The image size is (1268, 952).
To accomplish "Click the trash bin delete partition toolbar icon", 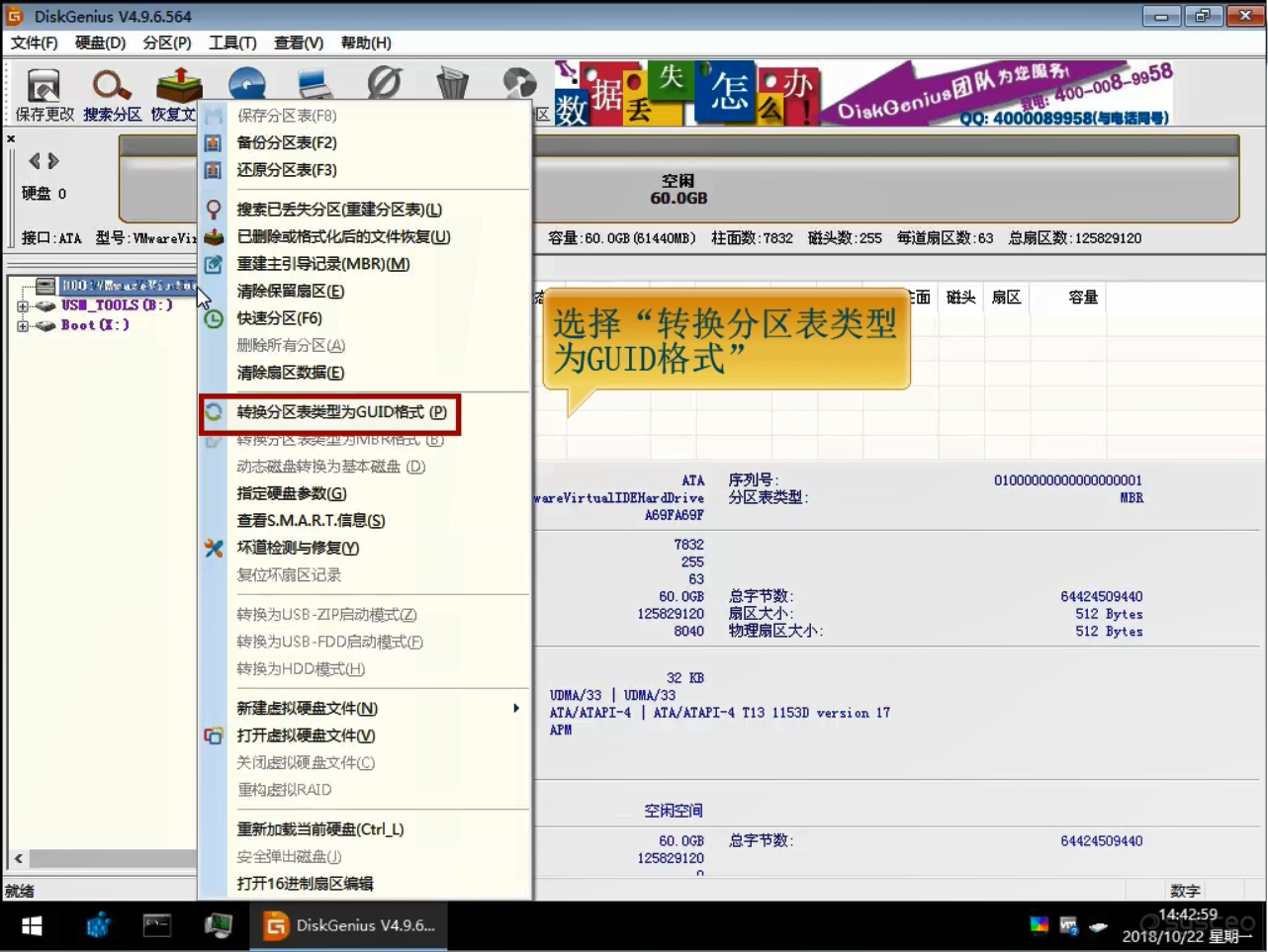I will click(x=452, y=84).
